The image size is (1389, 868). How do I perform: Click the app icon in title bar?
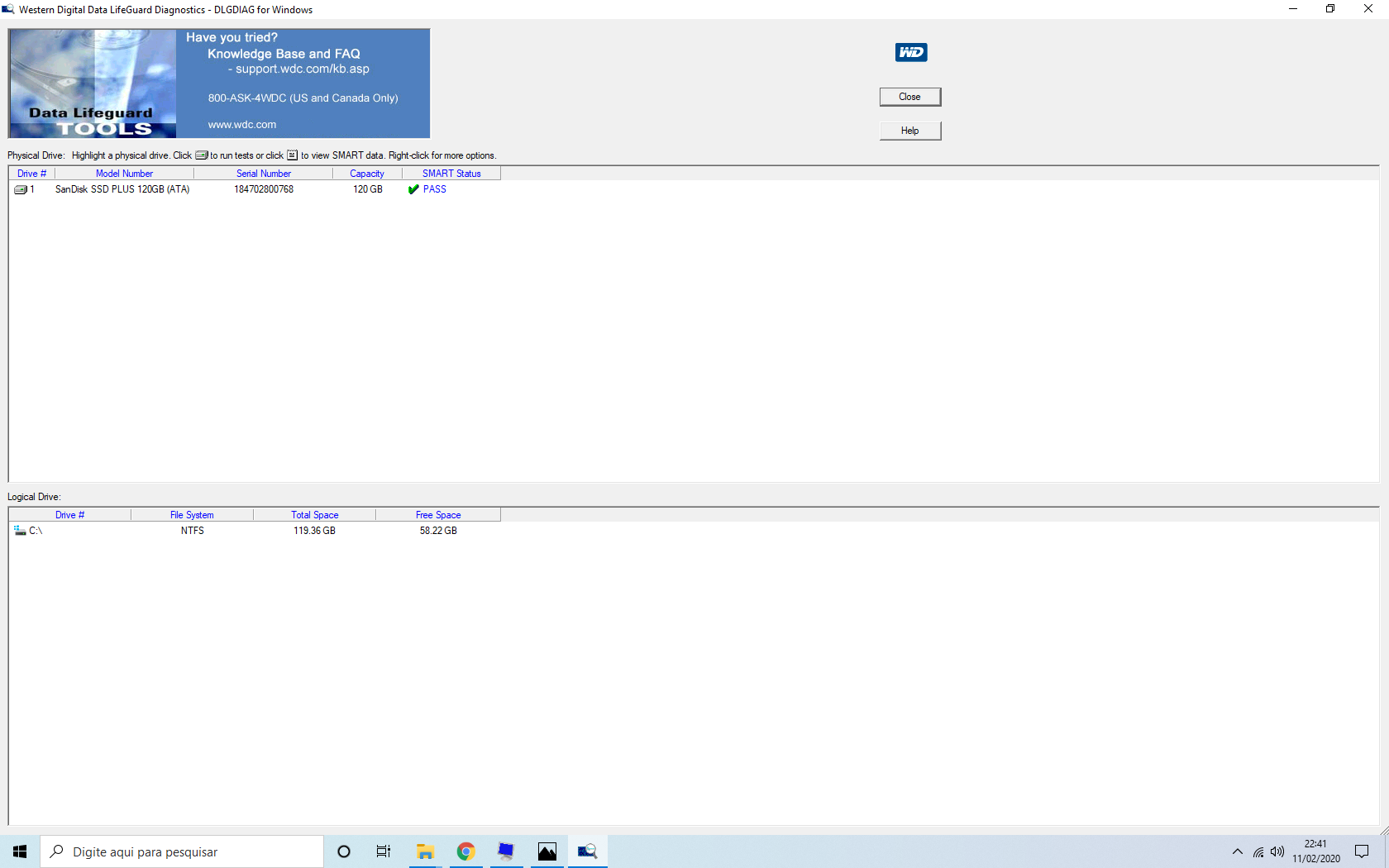[8, 9]
